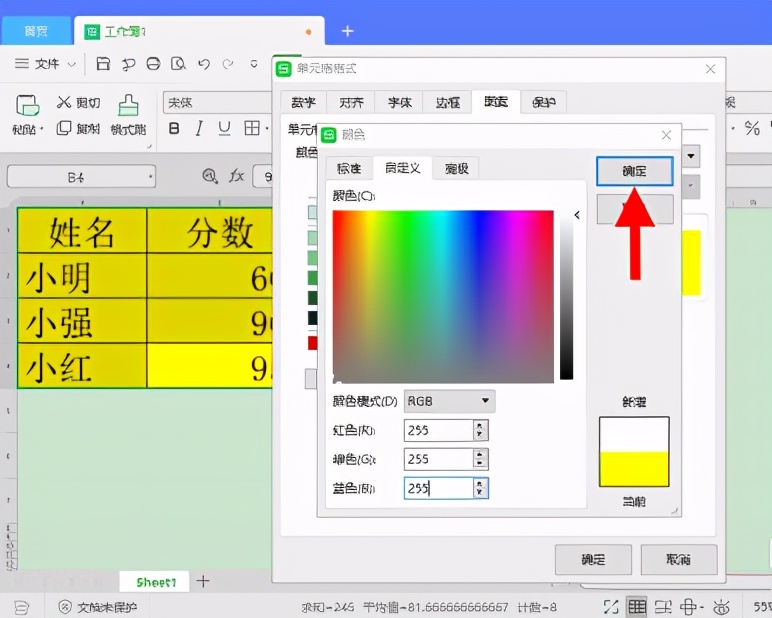
Task: Click the cell Borders icon
Action: (252, 128)
